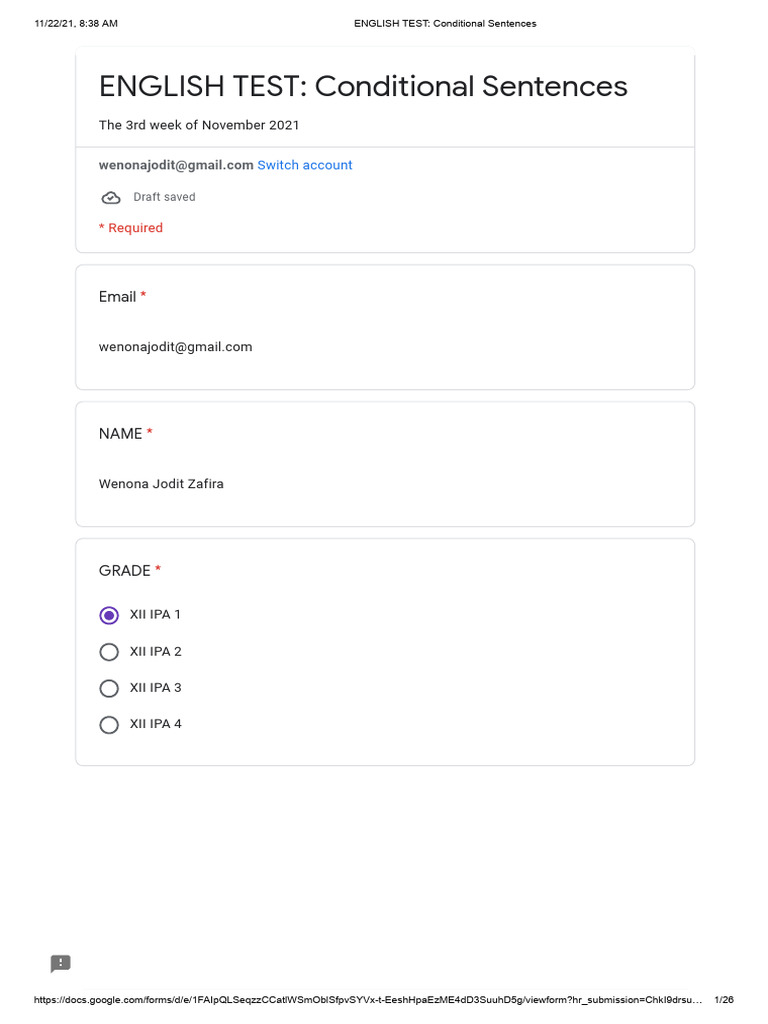Pick the XII IPA 4 radio button
Screen dimensions: 768x1024
click(109, 724)
